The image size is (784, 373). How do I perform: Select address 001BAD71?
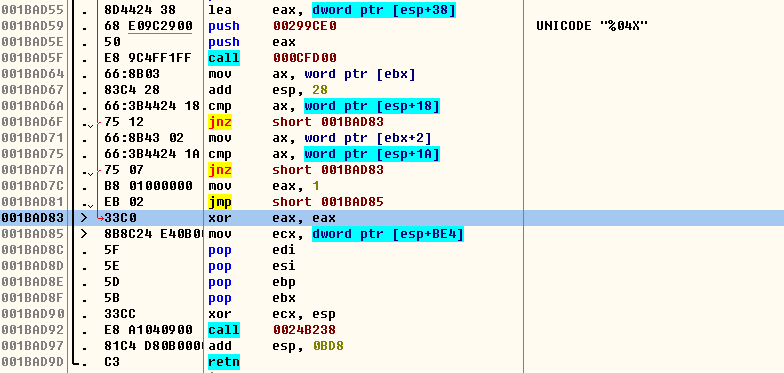pyautogui.click(x=32, y=138)
